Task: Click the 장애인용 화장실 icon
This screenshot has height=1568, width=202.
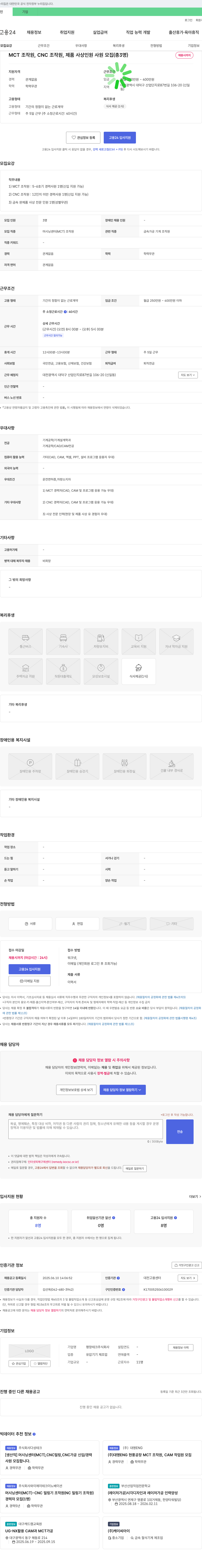Action: pos(125,766)
